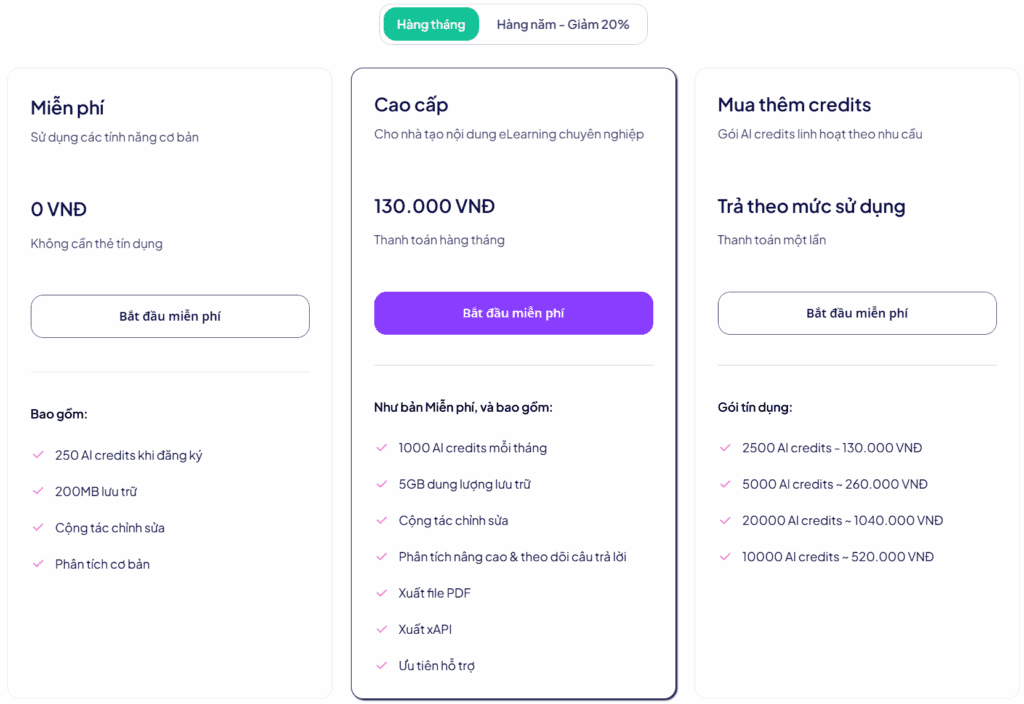
Task: Click Bắt đầu miễn phí under Mua thêm credits
Action: point(857,313)
